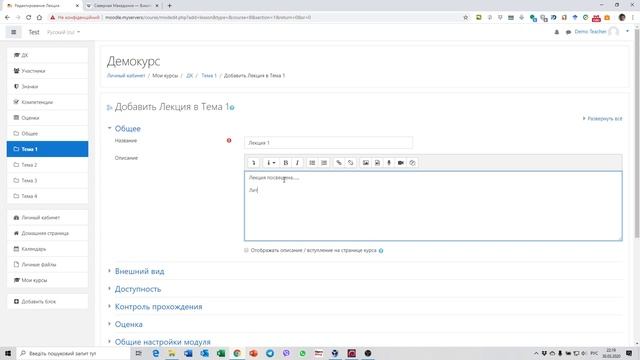Click the browser address bar
The height and width of the screenshot is (360, 640).
click(x=261, y=18)
